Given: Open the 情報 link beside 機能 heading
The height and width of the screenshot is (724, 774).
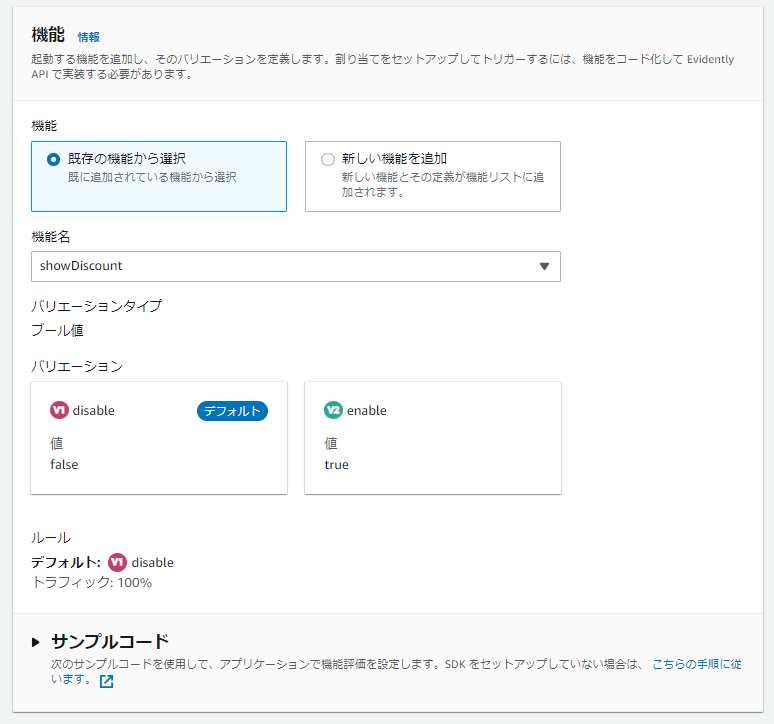Looking at the screenshot, I should click(89, 37).
